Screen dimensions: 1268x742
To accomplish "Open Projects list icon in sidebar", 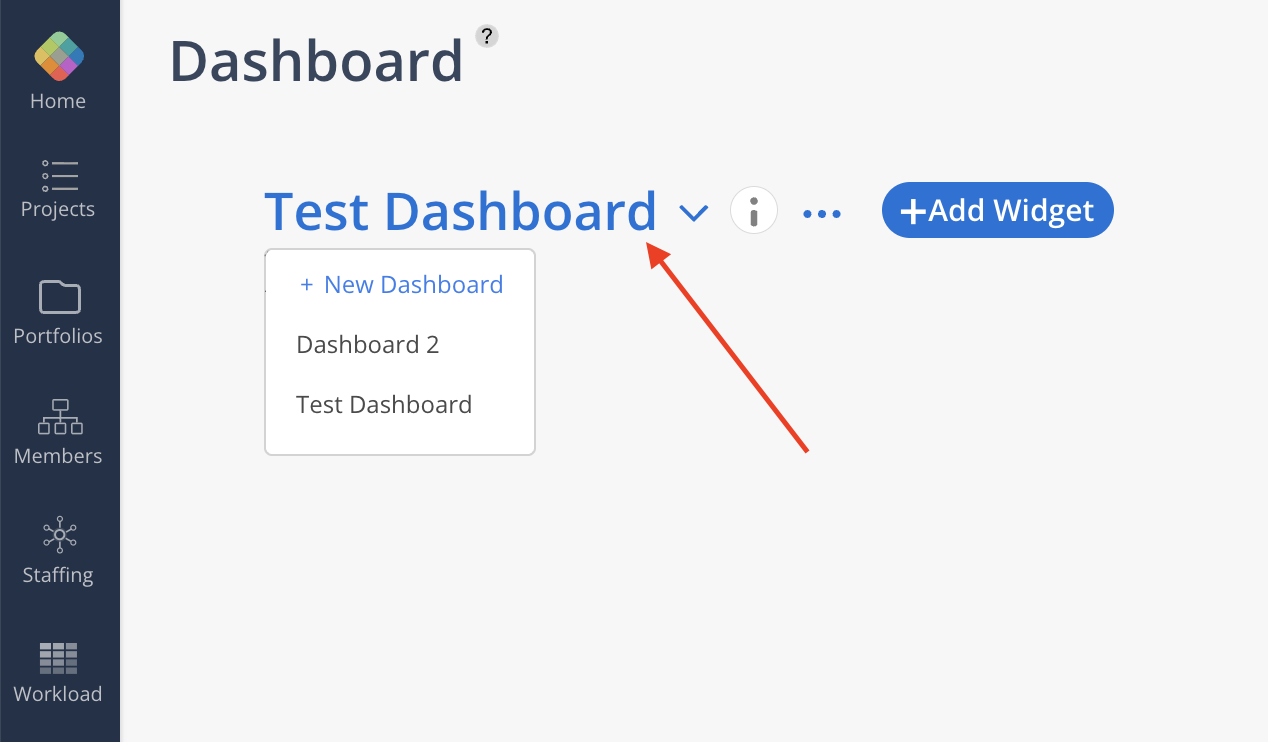I will point(59,175).
